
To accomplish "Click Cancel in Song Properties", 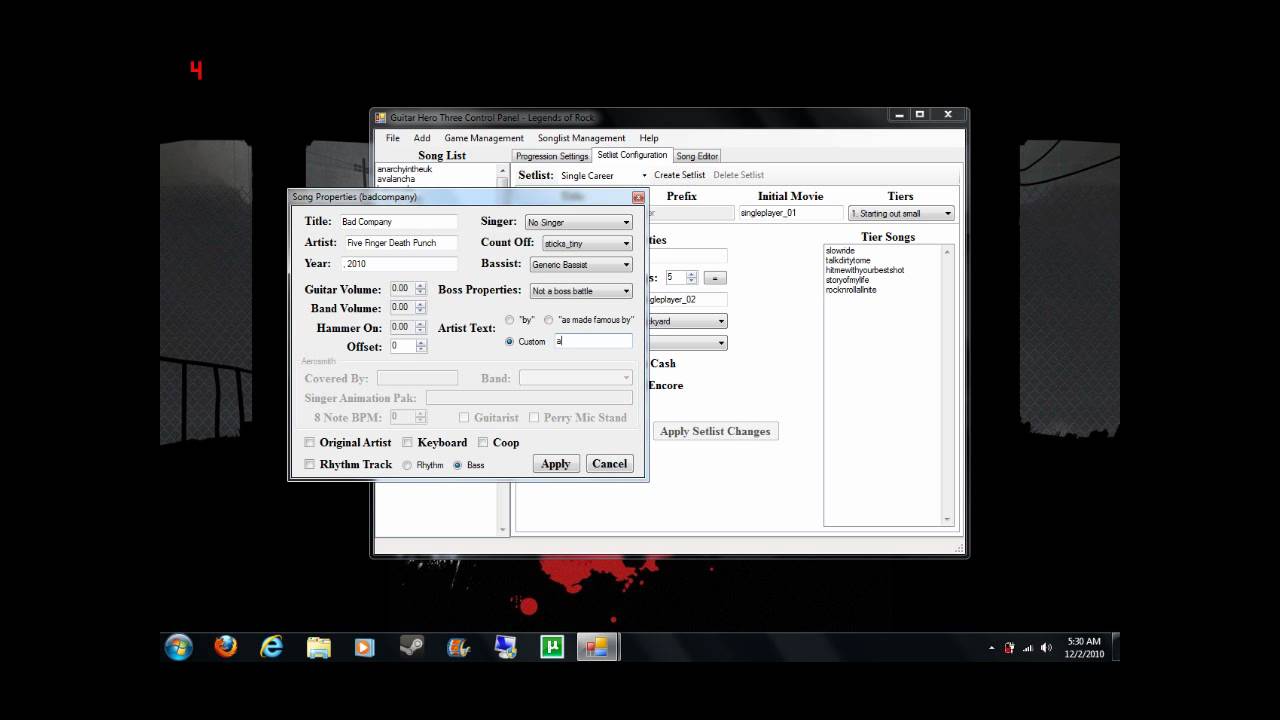I will pos(609,464).
